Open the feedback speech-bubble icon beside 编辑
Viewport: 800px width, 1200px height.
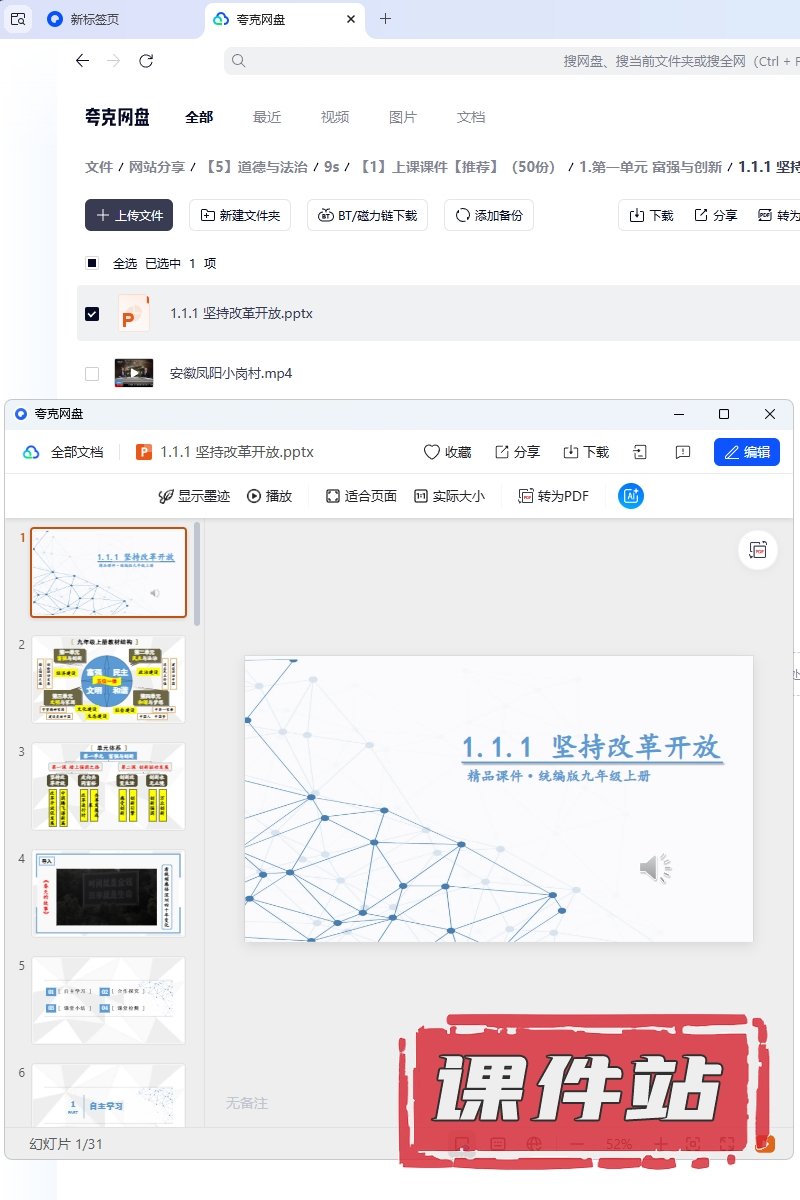683,452
